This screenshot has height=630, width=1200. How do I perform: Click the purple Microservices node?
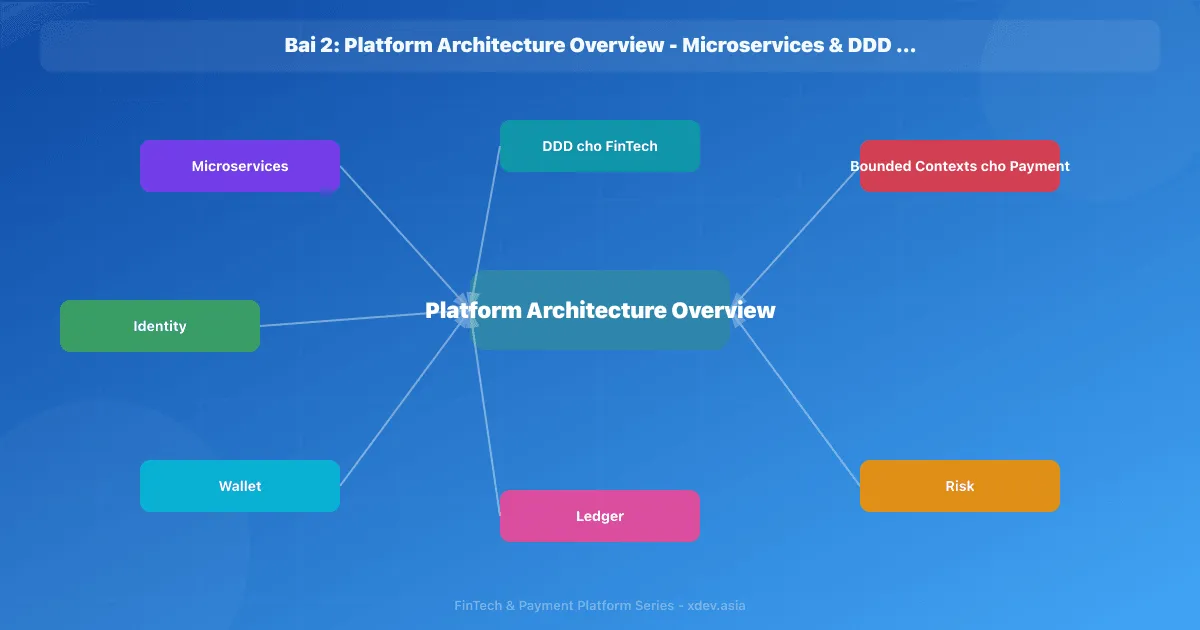pos(240,166)
